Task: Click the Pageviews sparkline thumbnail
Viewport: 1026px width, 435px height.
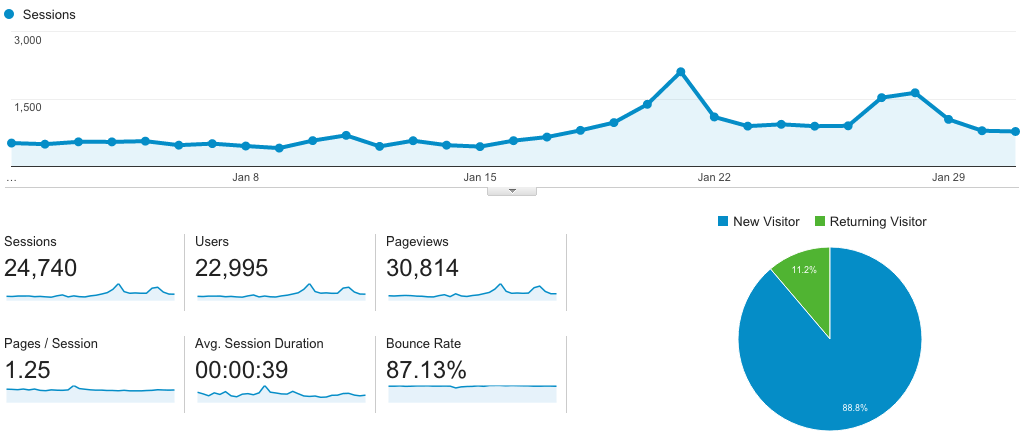Action: coord(472,292)
